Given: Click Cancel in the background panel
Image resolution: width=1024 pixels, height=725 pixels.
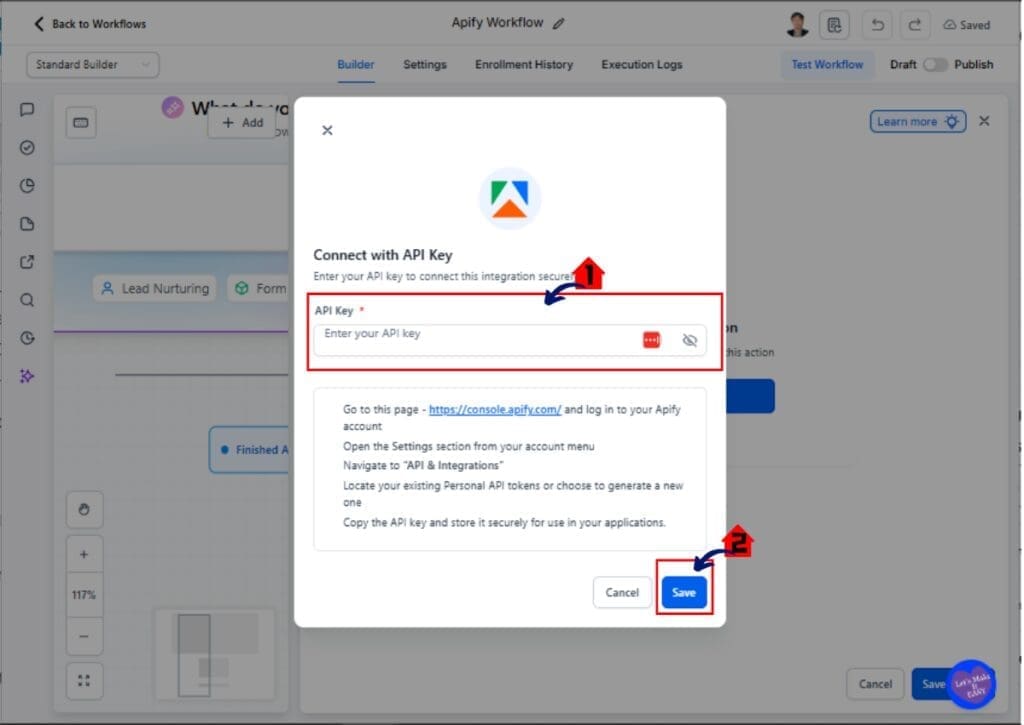Looking at the screenshot, I should click(x=875, y=684).
